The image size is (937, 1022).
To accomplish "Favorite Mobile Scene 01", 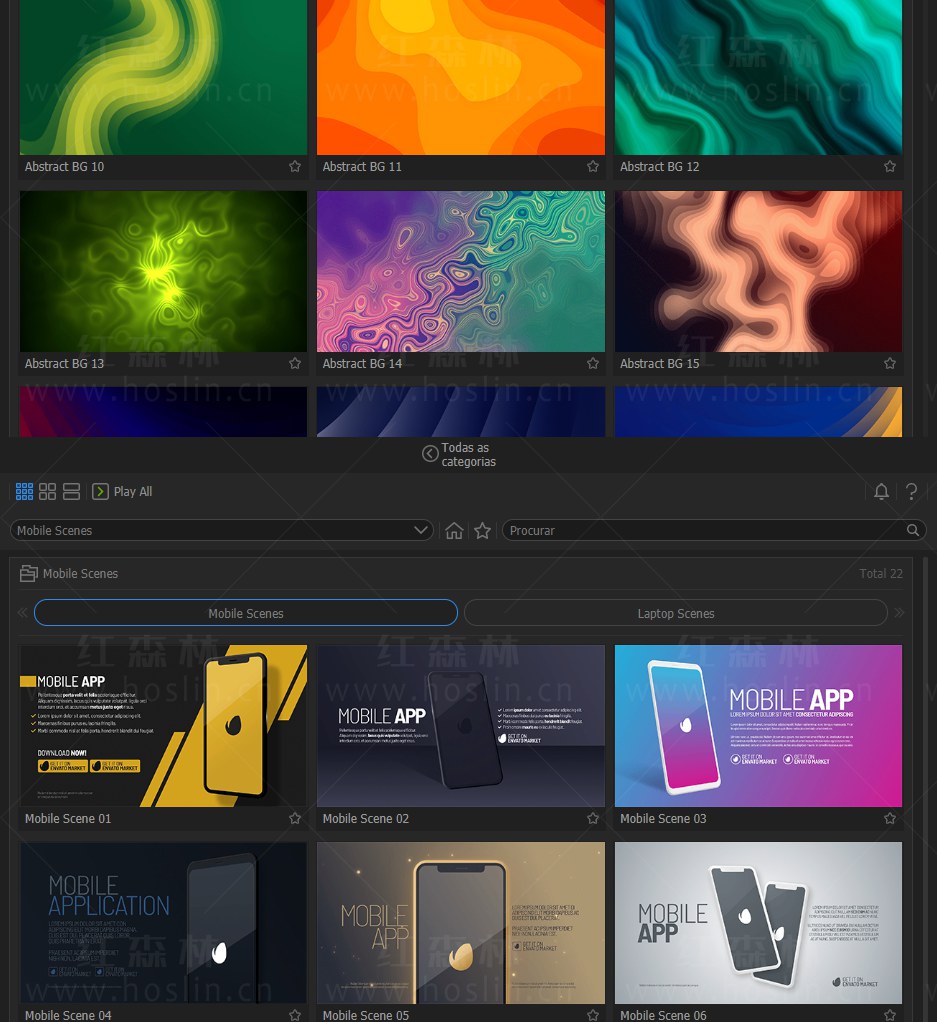I will tap(295, 818).
